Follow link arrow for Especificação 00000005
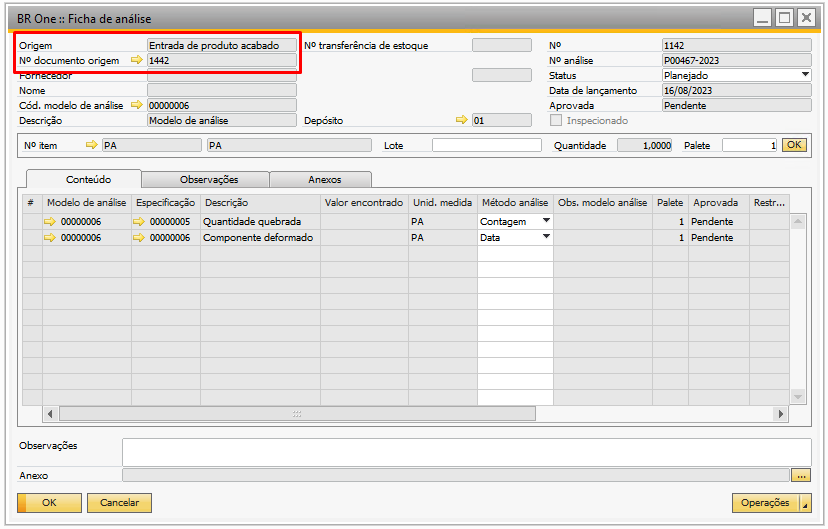The height and width of the screenshot is (529, 828). pos(140,222)
